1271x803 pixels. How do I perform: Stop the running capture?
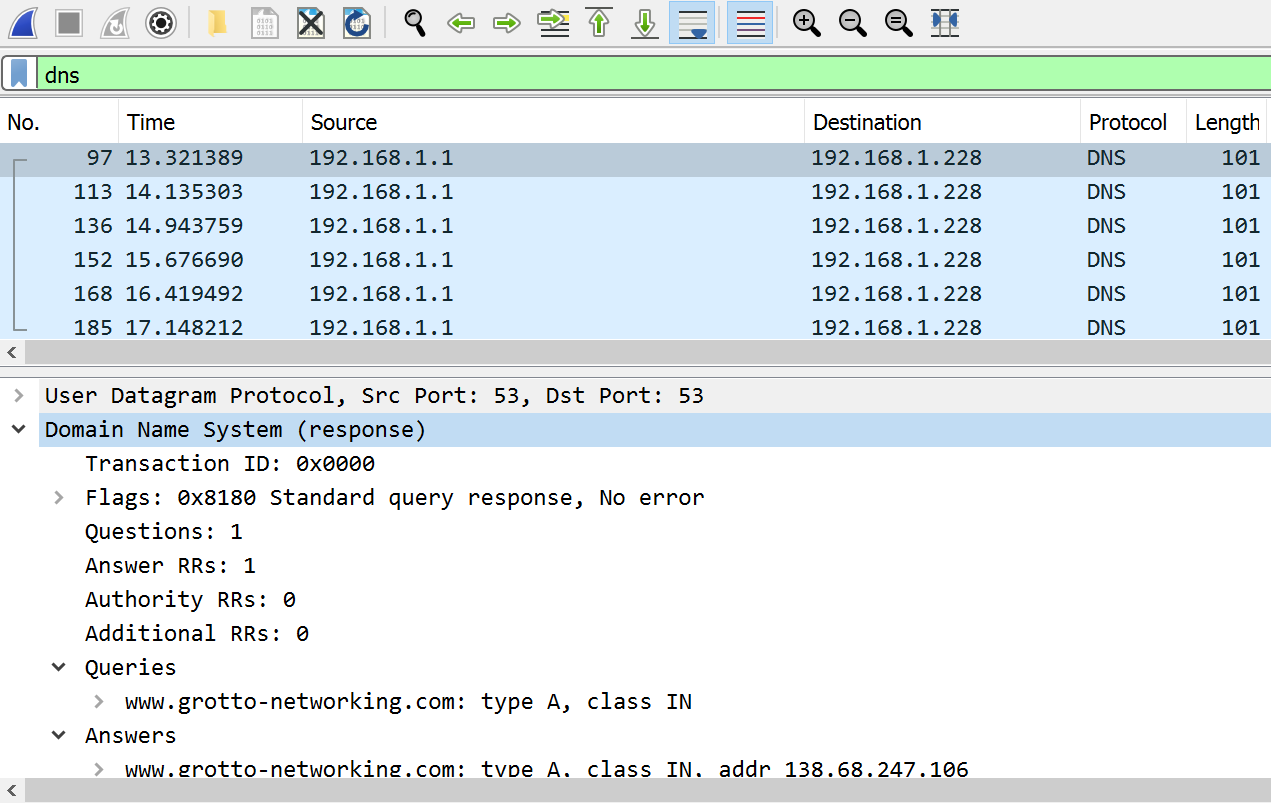tap(67, 22)
